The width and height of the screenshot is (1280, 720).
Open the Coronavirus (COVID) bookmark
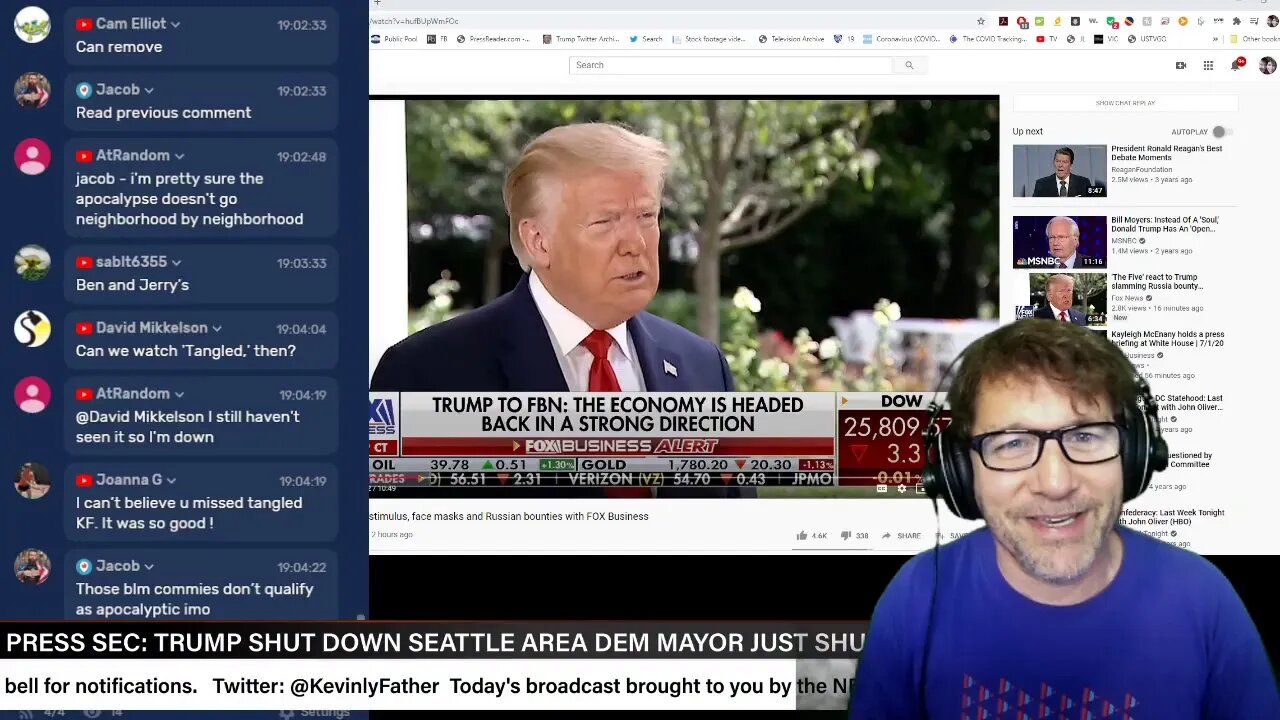point(902,39)
